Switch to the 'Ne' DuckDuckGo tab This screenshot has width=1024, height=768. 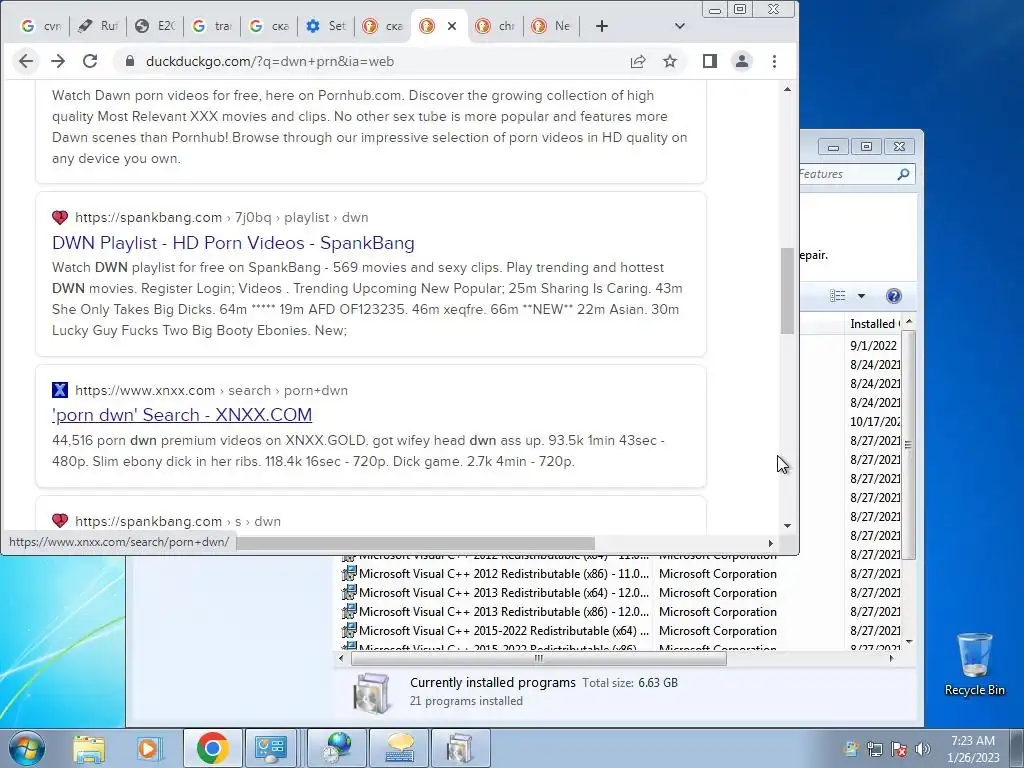click(552, 26)
